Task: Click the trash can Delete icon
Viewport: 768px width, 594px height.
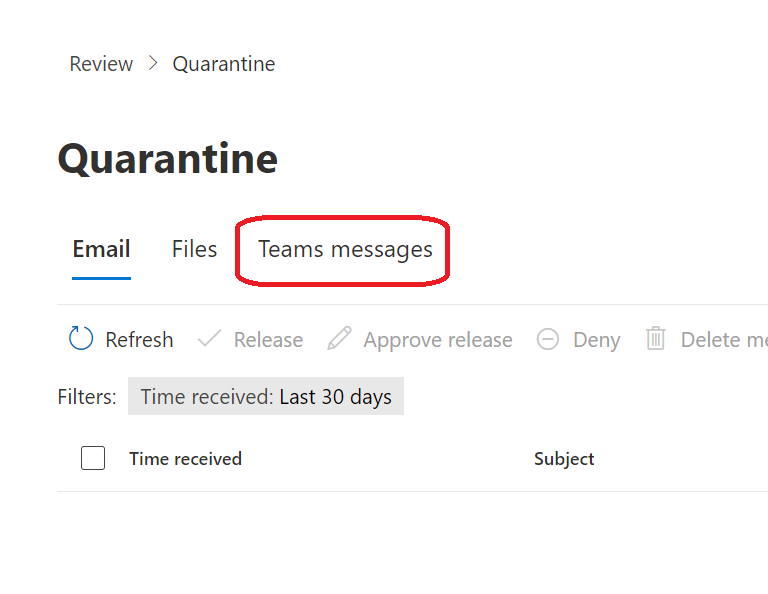Action: 656,339
